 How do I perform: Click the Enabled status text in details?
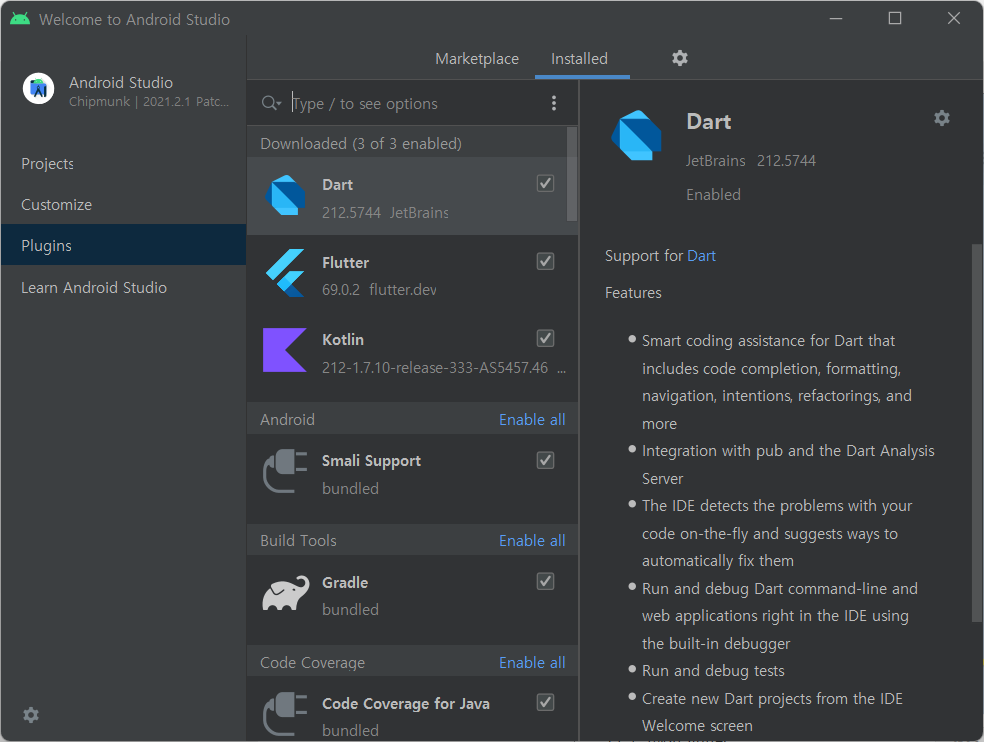[713, 195]
